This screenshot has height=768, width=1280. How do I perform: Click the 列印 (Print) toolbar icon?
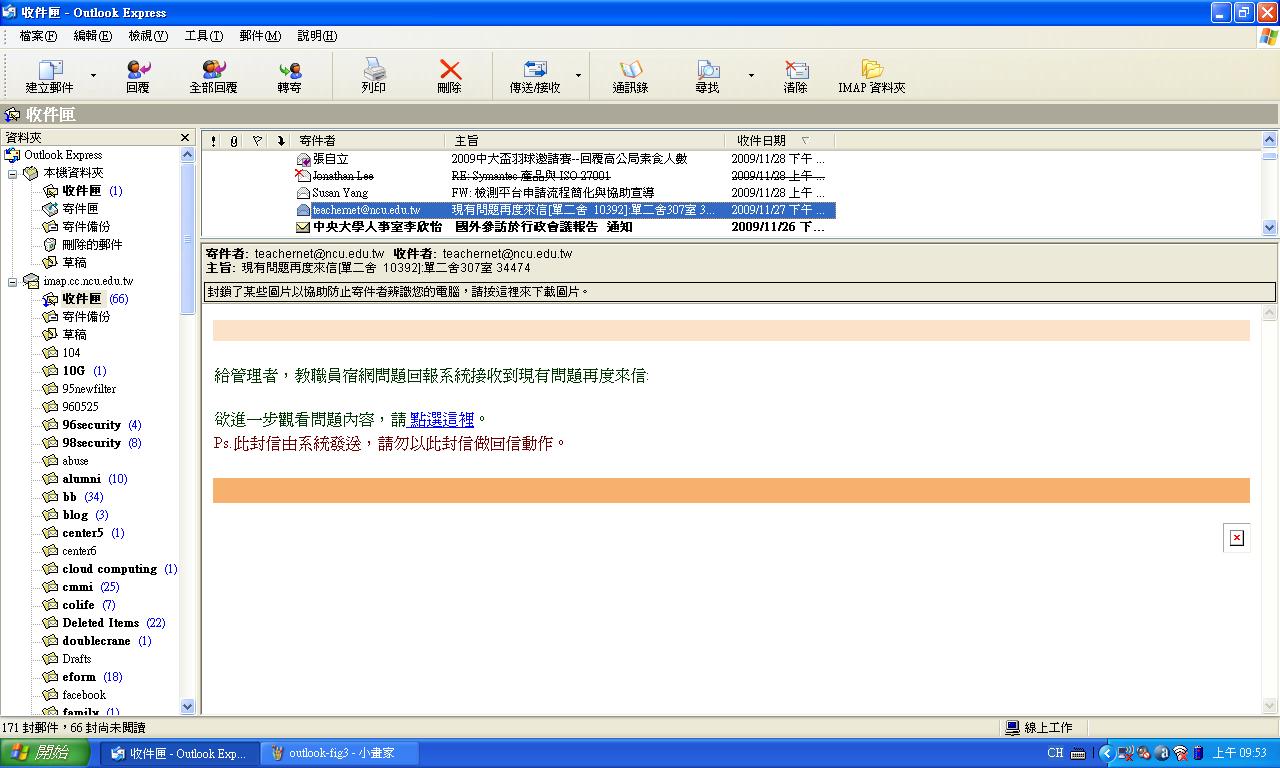[x=374, y=70]
